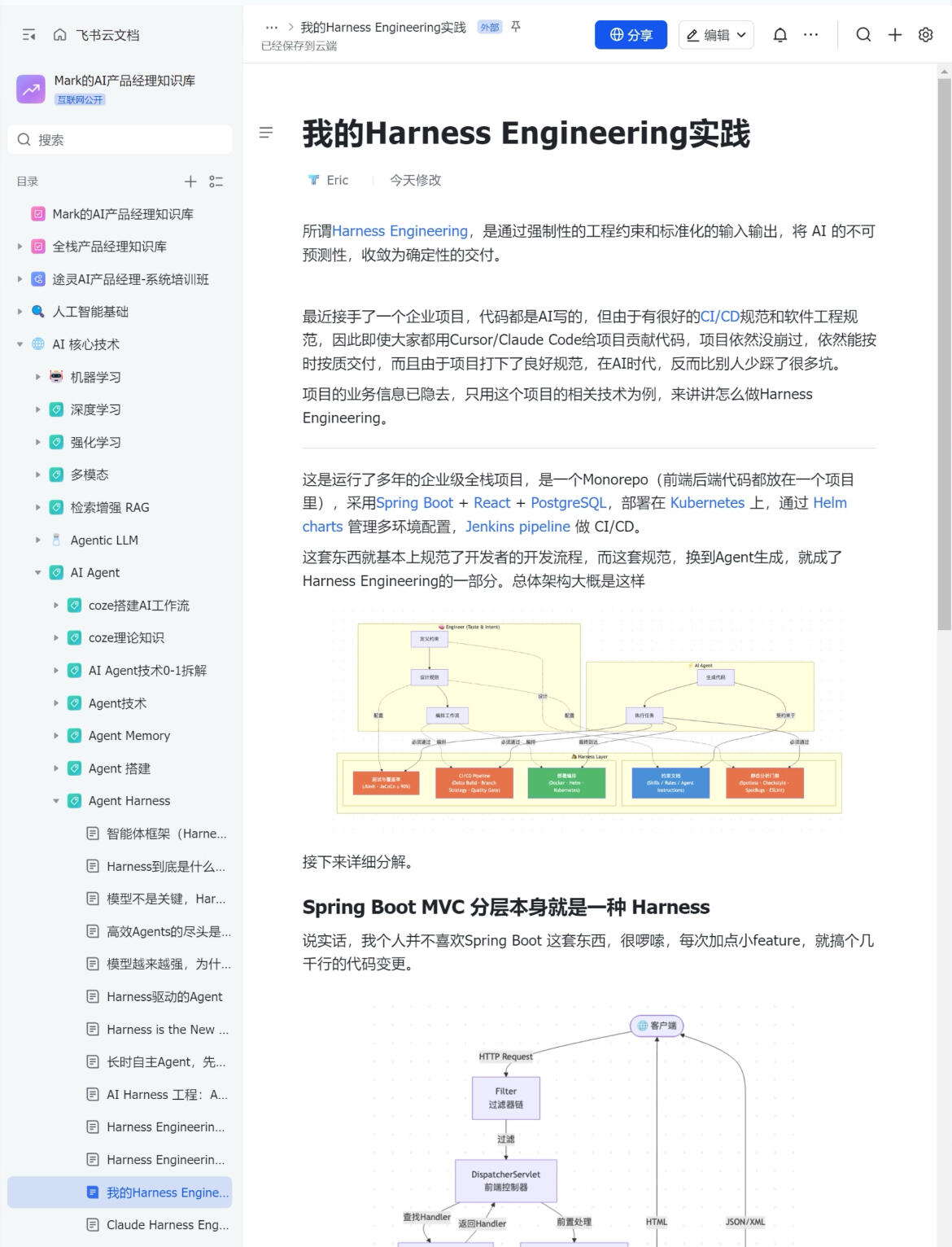952x1247 pixels.
Task: Follow the Jenkins pipeline link
Action: click(x=517, y=527)
